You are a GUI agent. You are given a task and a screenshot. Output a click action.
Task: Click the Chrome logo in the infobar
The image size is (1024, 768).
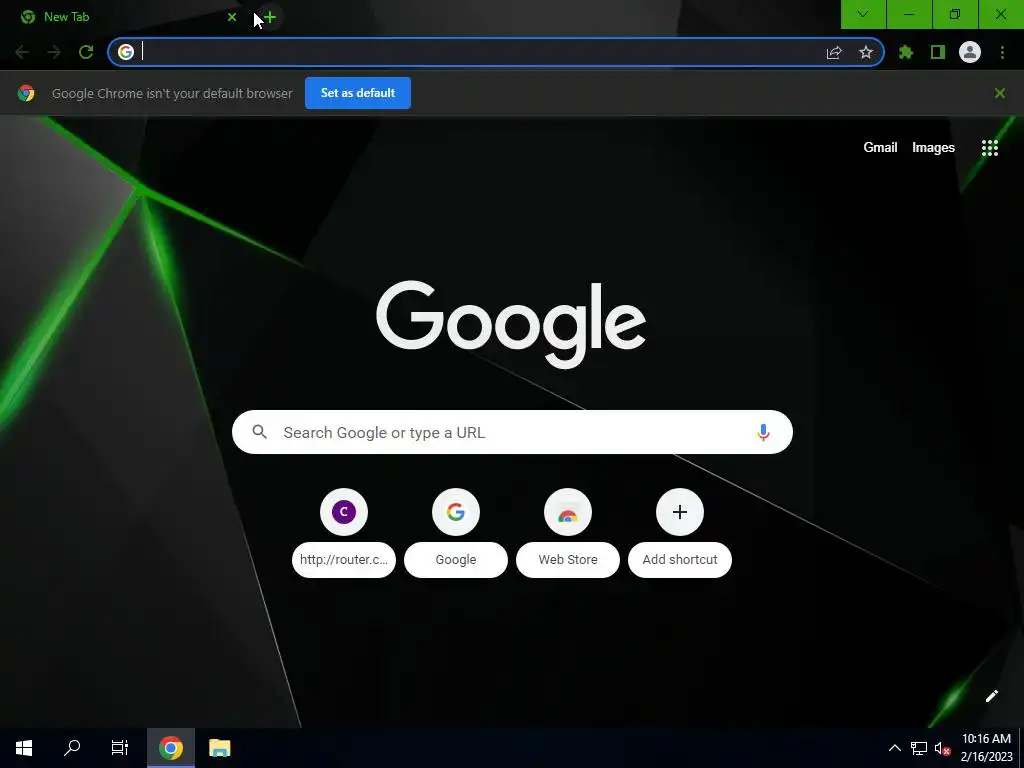click(26, 93)
